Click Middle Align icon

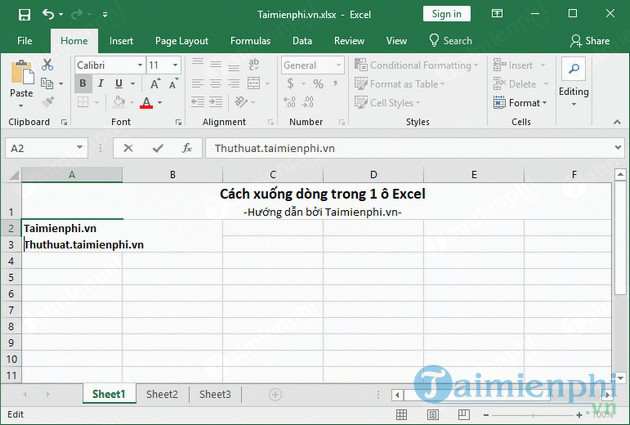click(x=216, y=64)
